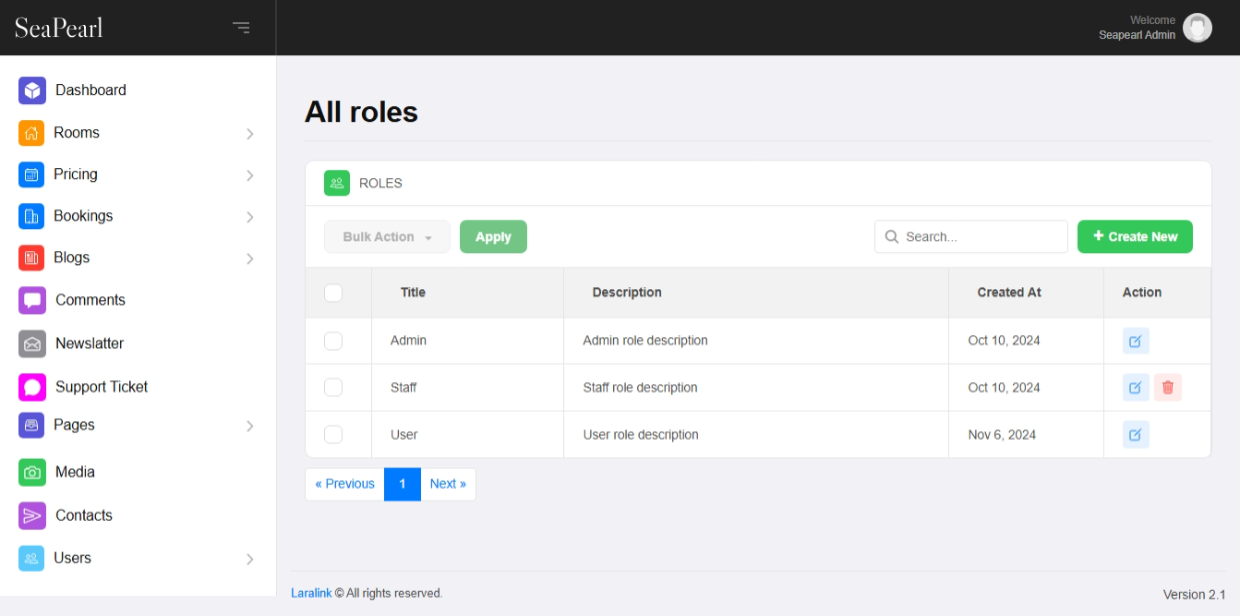
Task: Open Comments from the sidebar menu
Action: coord(90,300)
